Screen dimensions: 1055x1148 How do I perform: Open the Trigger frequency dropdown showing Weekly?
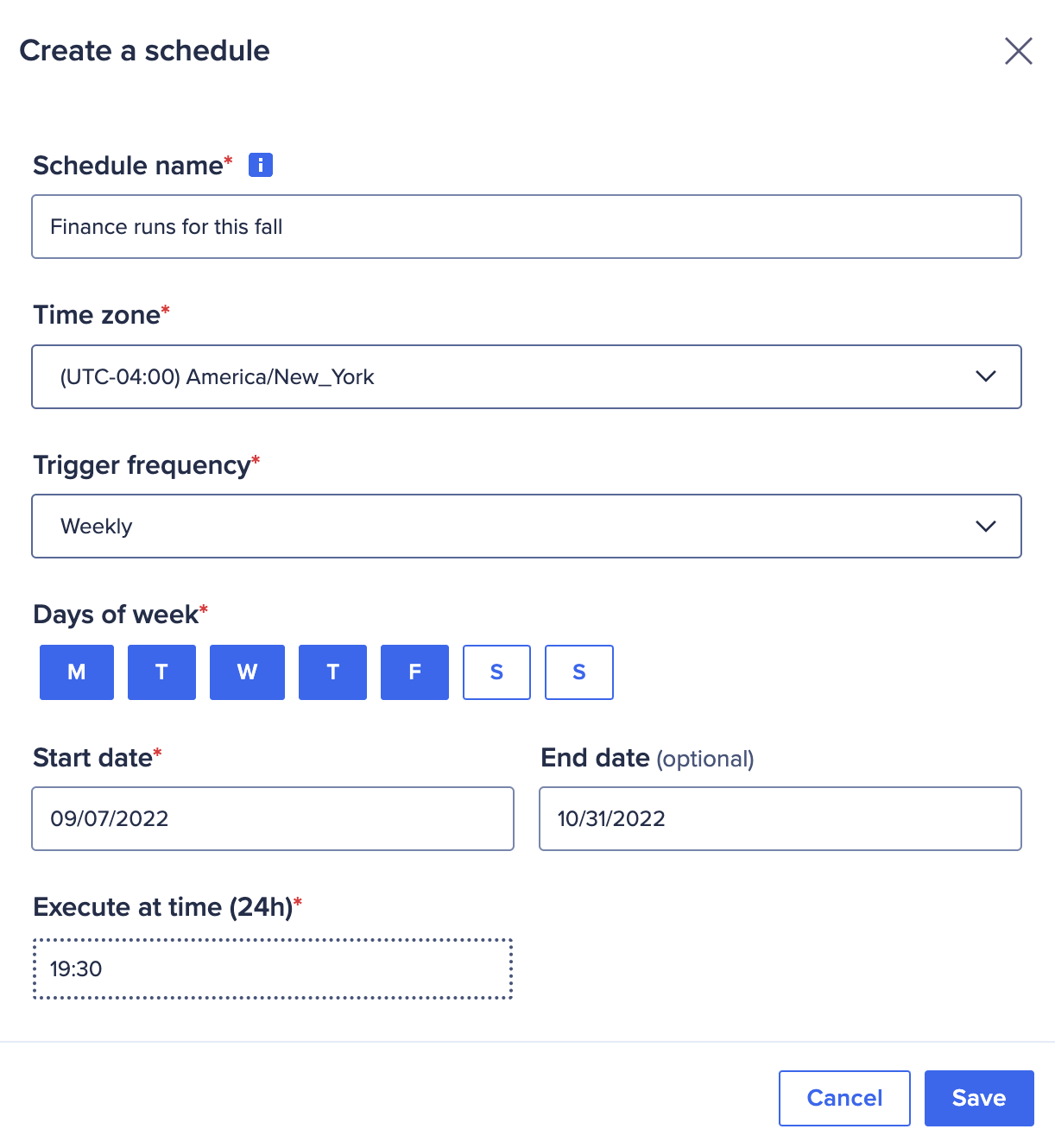[527, 526]
